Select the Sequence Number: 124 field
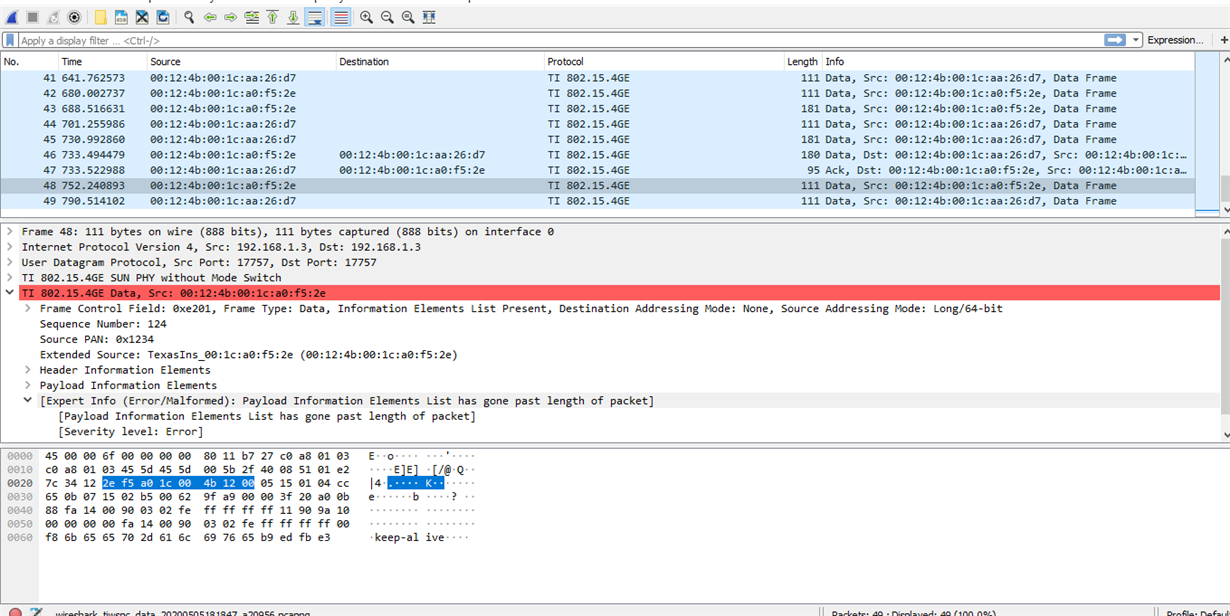The height and width of the screenshot is (616, 1230). (x=103, y=324)
